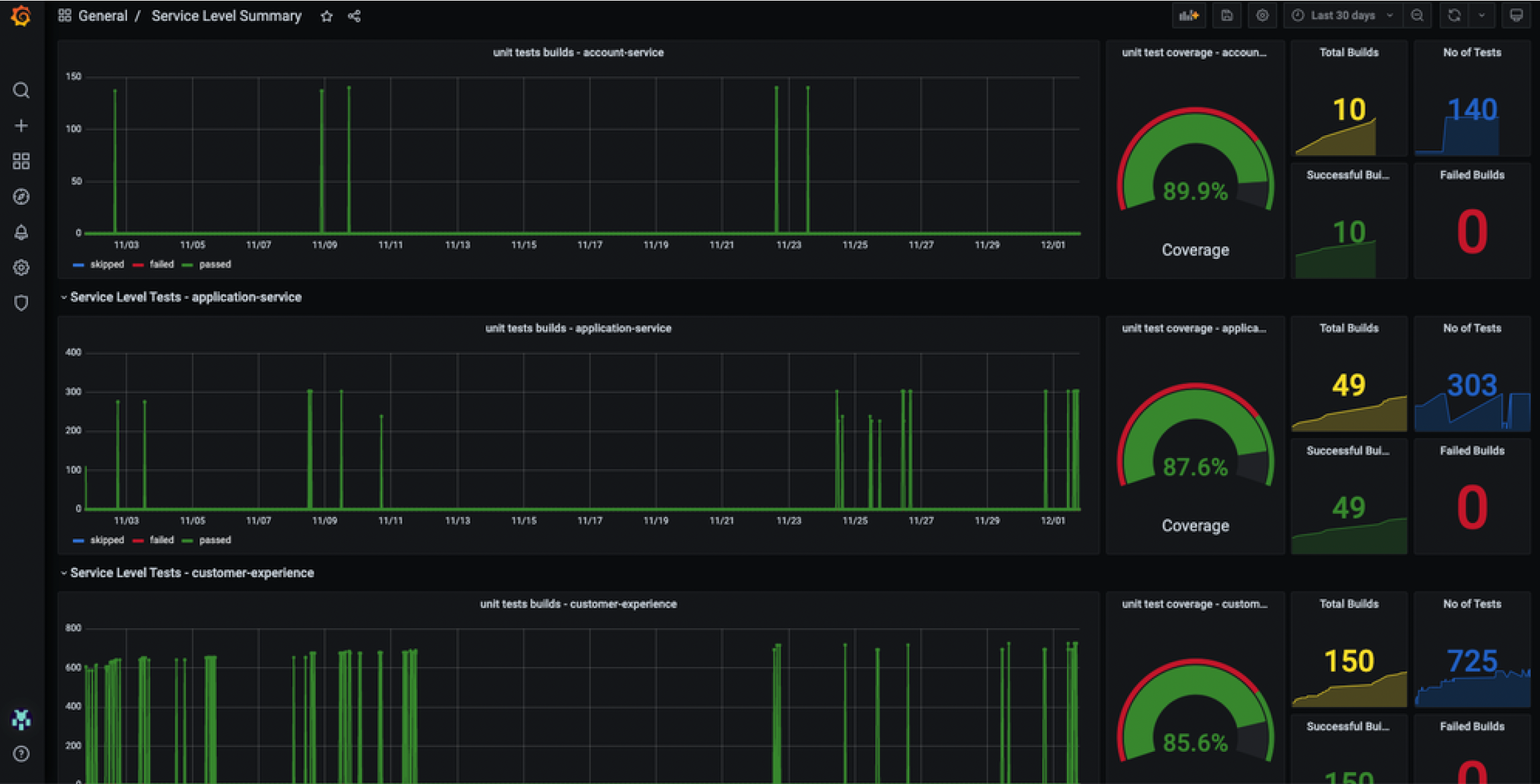Image resolution: width=1540 pixels, height=784 pixels.
Task: Open the Server Admin shield icon
Action: pos(21,303)
